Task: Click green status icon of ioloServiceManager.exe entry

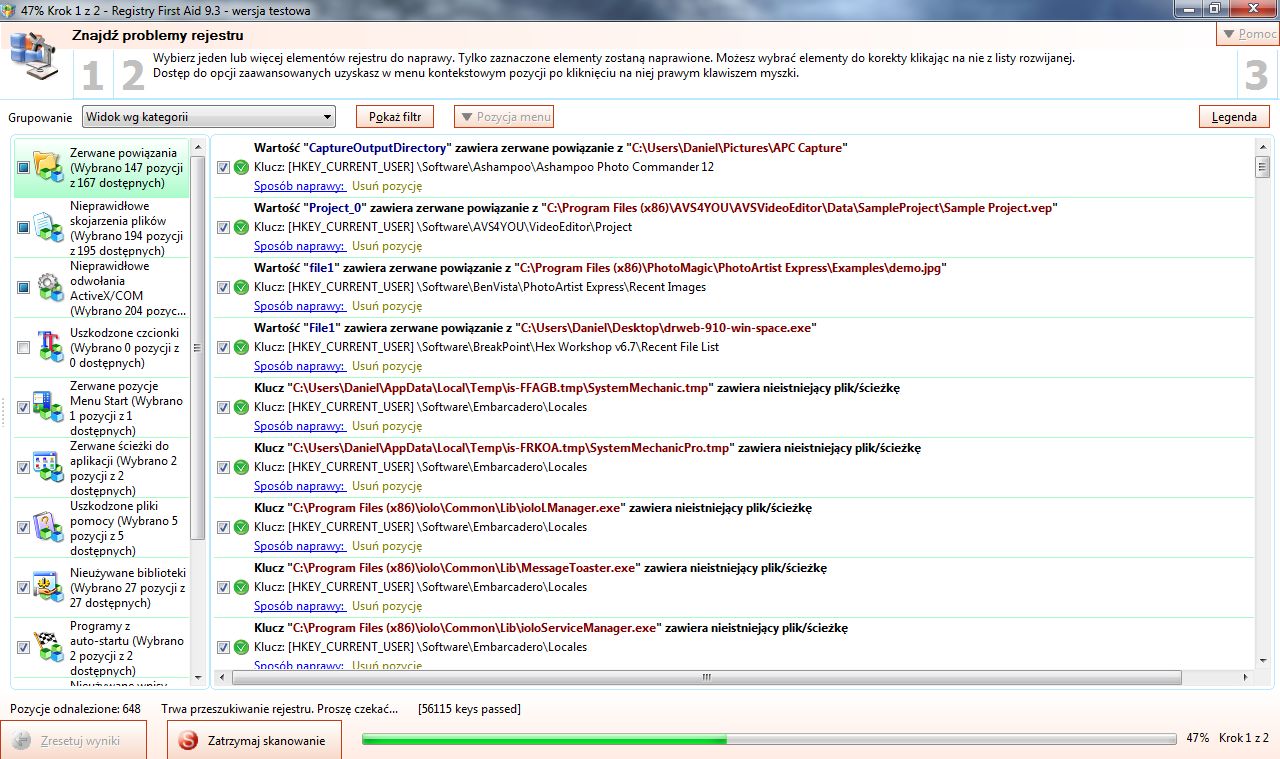Action: (241, 647)
